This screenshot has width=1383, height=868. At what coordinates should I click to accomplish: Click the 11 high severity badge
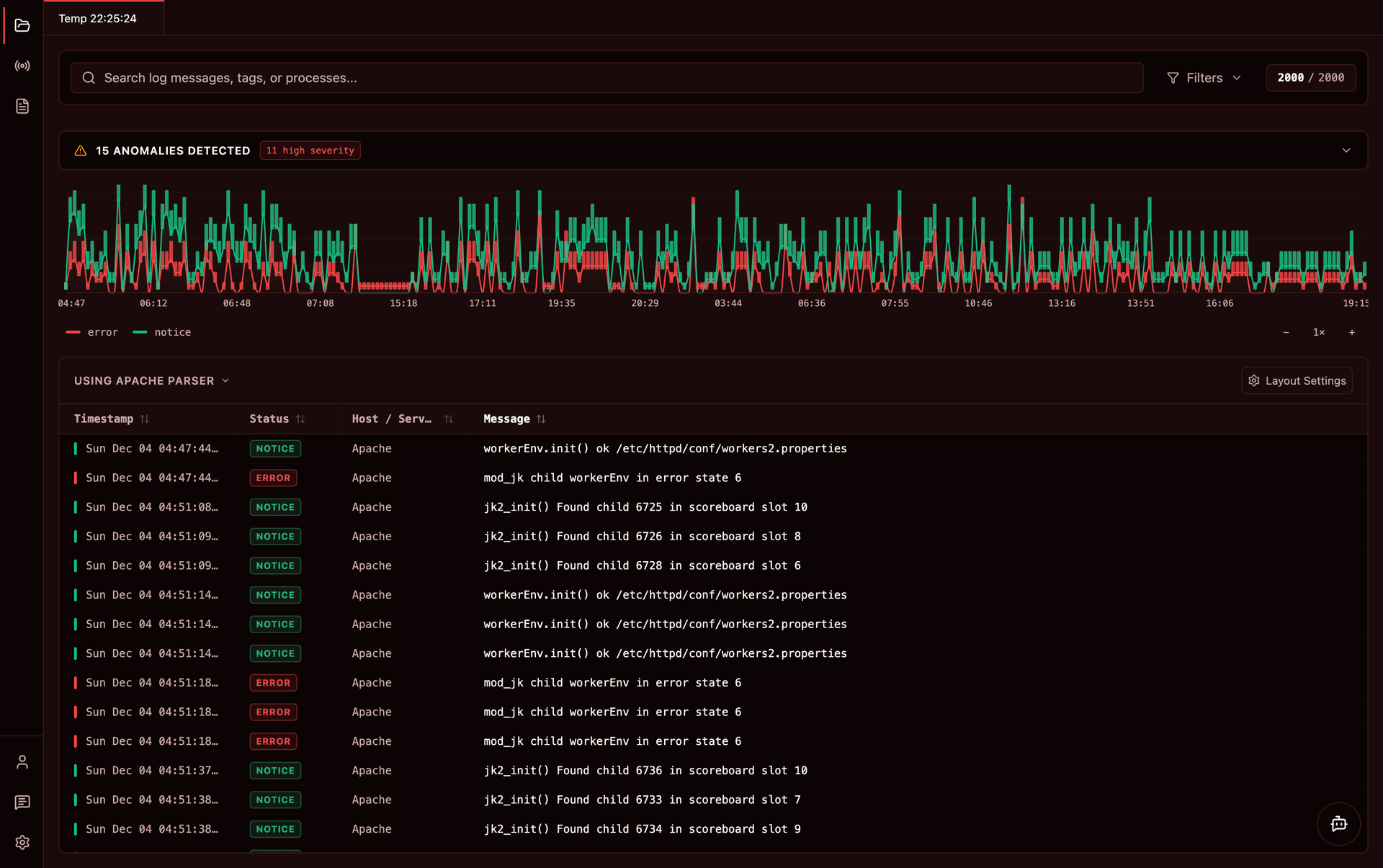310,151
